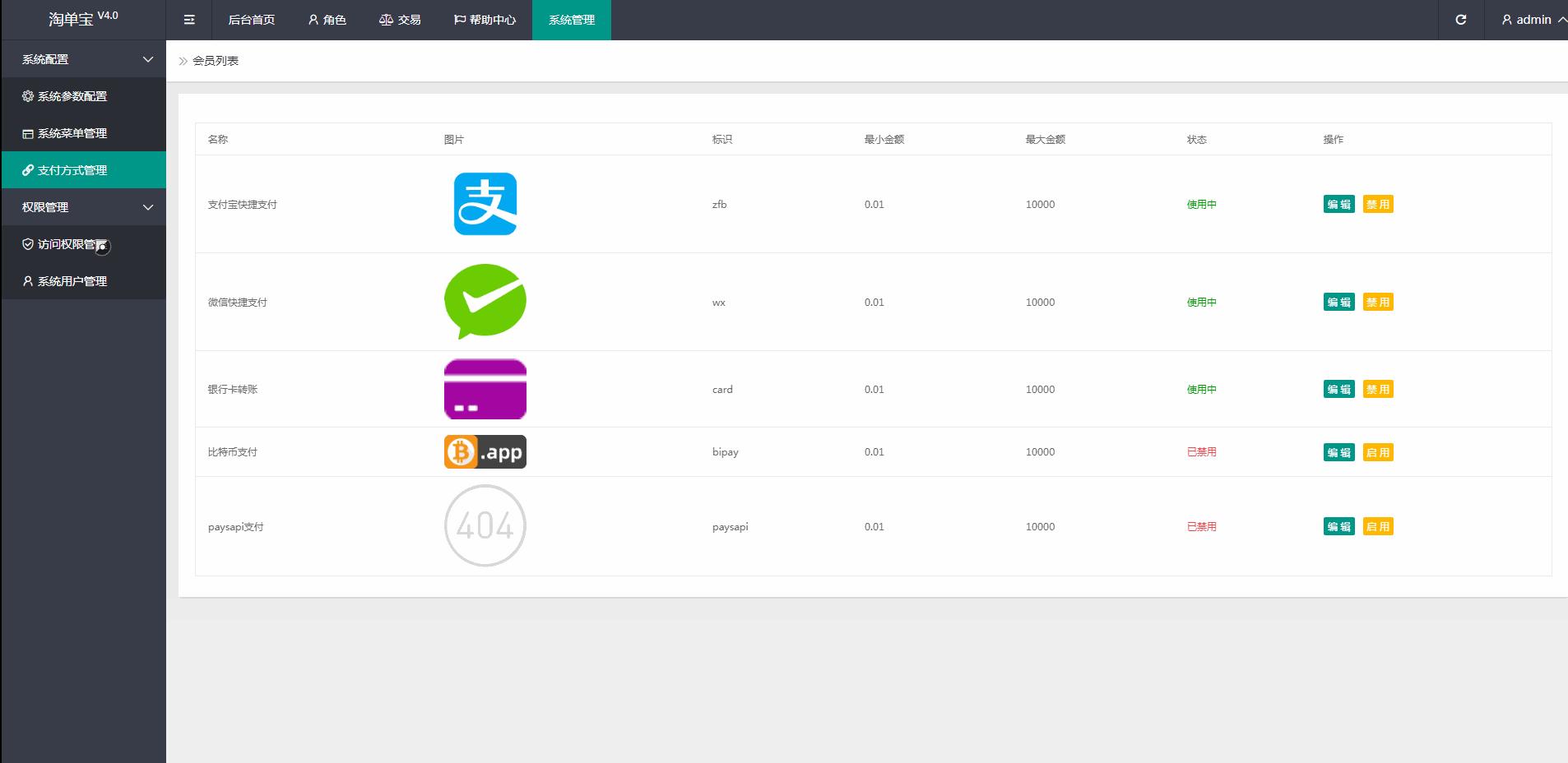The height and width of the screenshot is (763, 1568).
Task: Click the 最大金额 column header
Action: [1046, 140]
